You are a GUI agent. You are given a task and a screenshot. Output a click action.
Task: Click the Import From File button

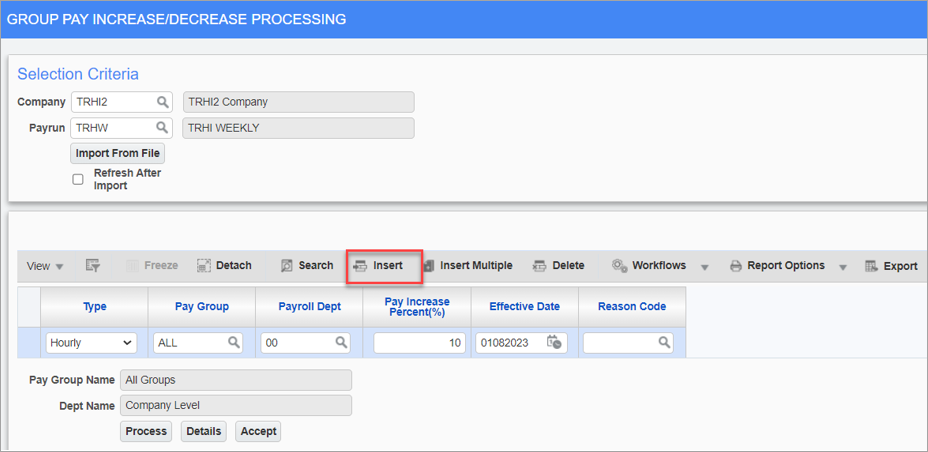(x=117, y=153)
